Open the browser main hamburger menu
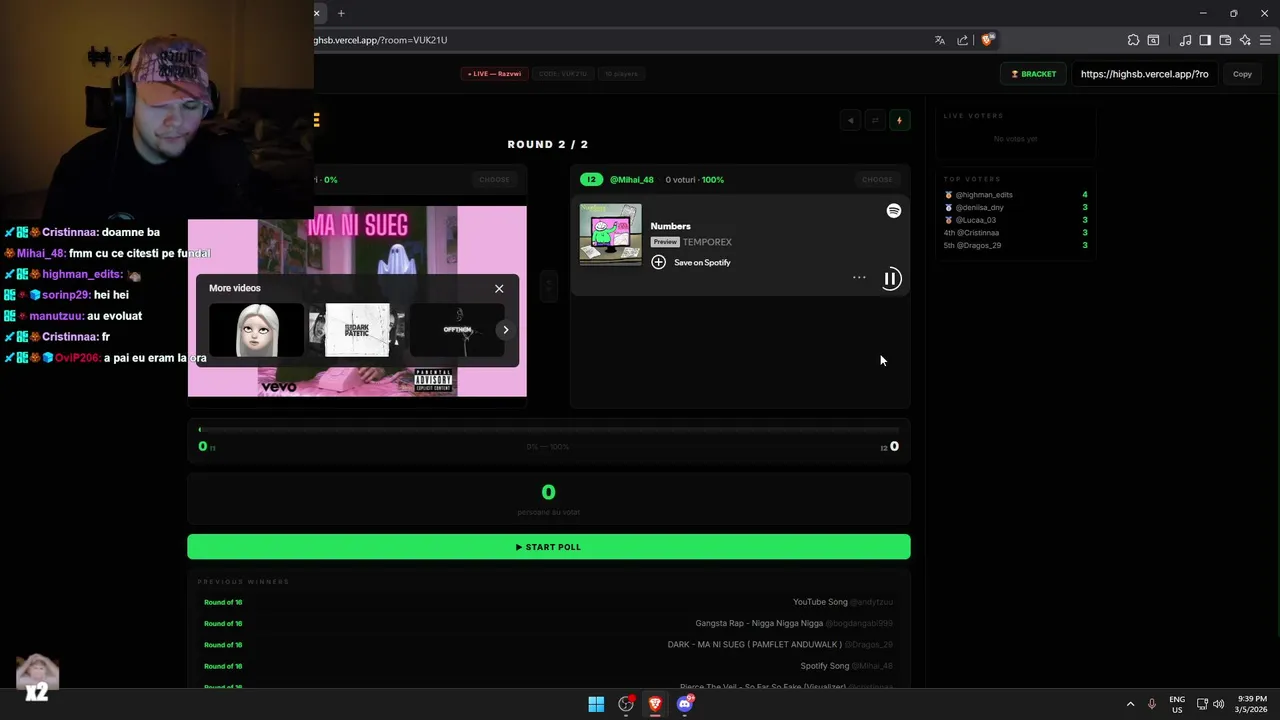The width and height of the screenshot is (1280, 720). click(1266, 40)
